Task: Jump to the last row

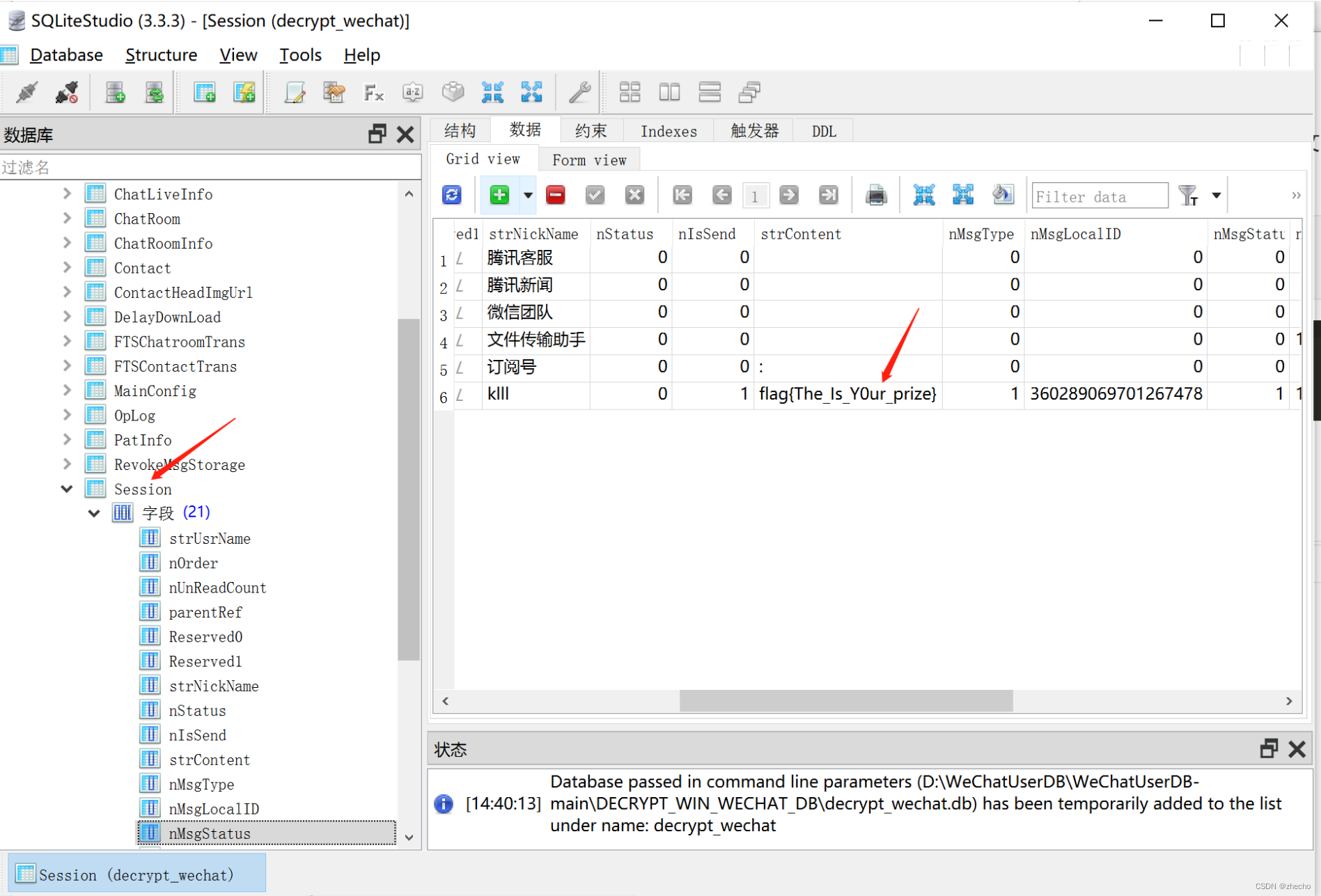Action: (829, 195)
